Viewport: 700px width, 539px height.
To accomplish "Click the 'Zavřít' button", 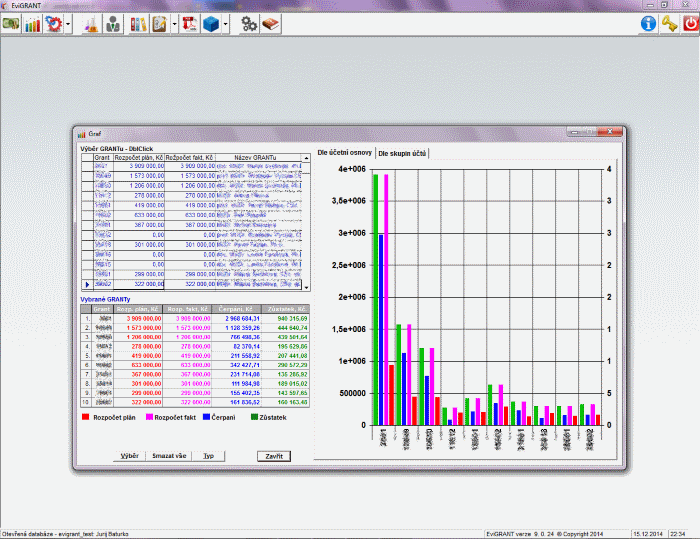I will [x=274, y=455].
